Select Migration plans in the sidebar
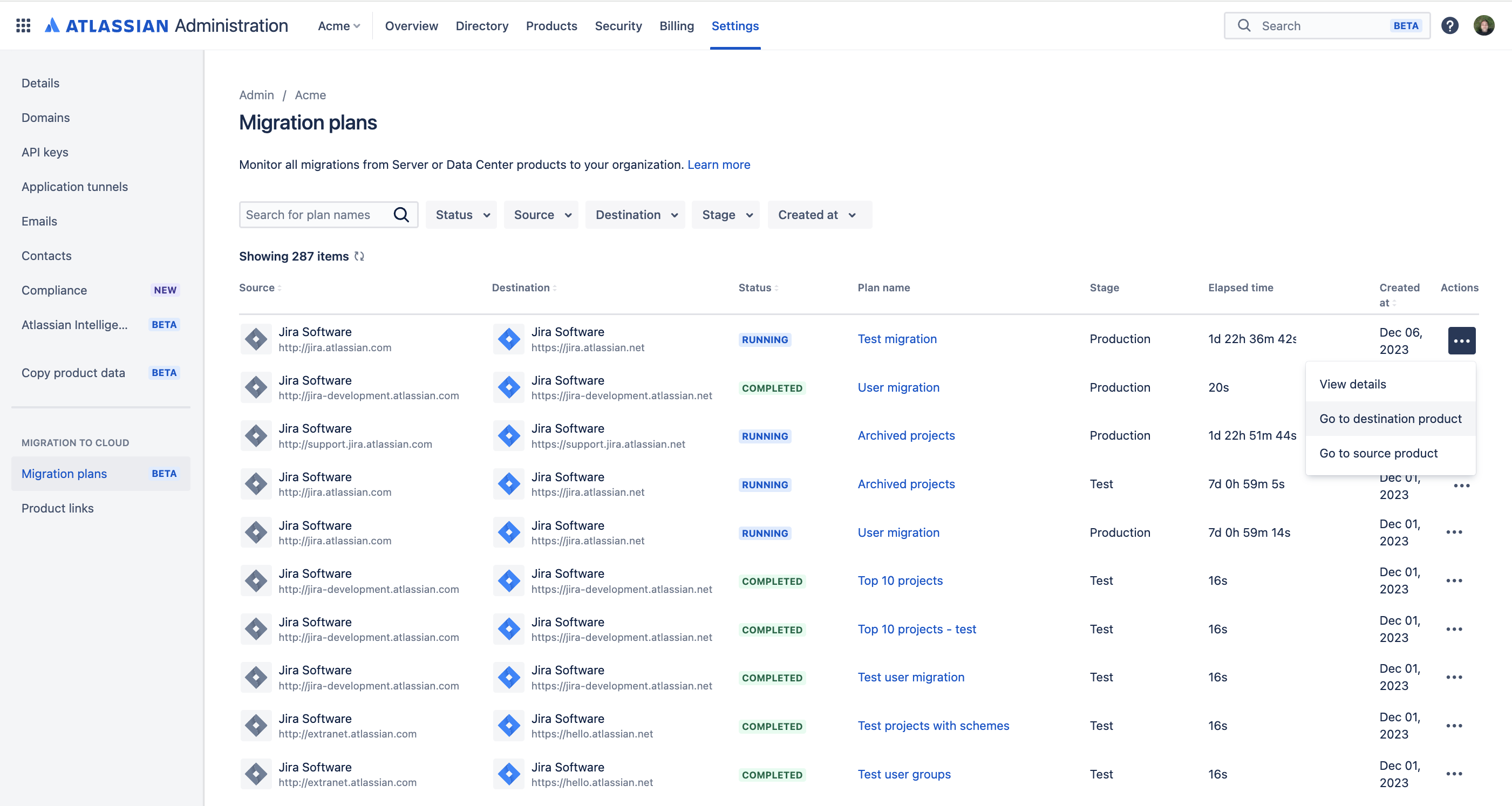 (64, 474)
